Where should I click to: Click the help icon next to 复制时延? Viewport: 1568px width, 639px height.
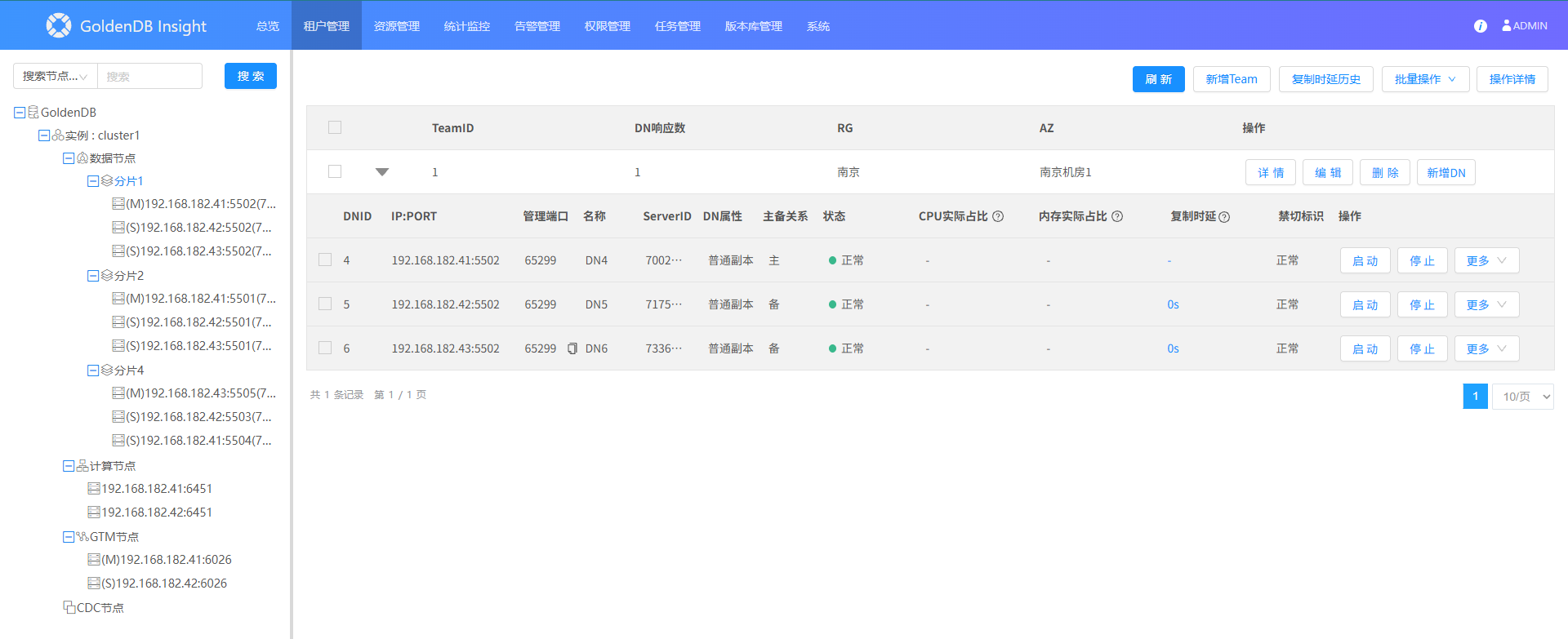(x=1224, y=216)
